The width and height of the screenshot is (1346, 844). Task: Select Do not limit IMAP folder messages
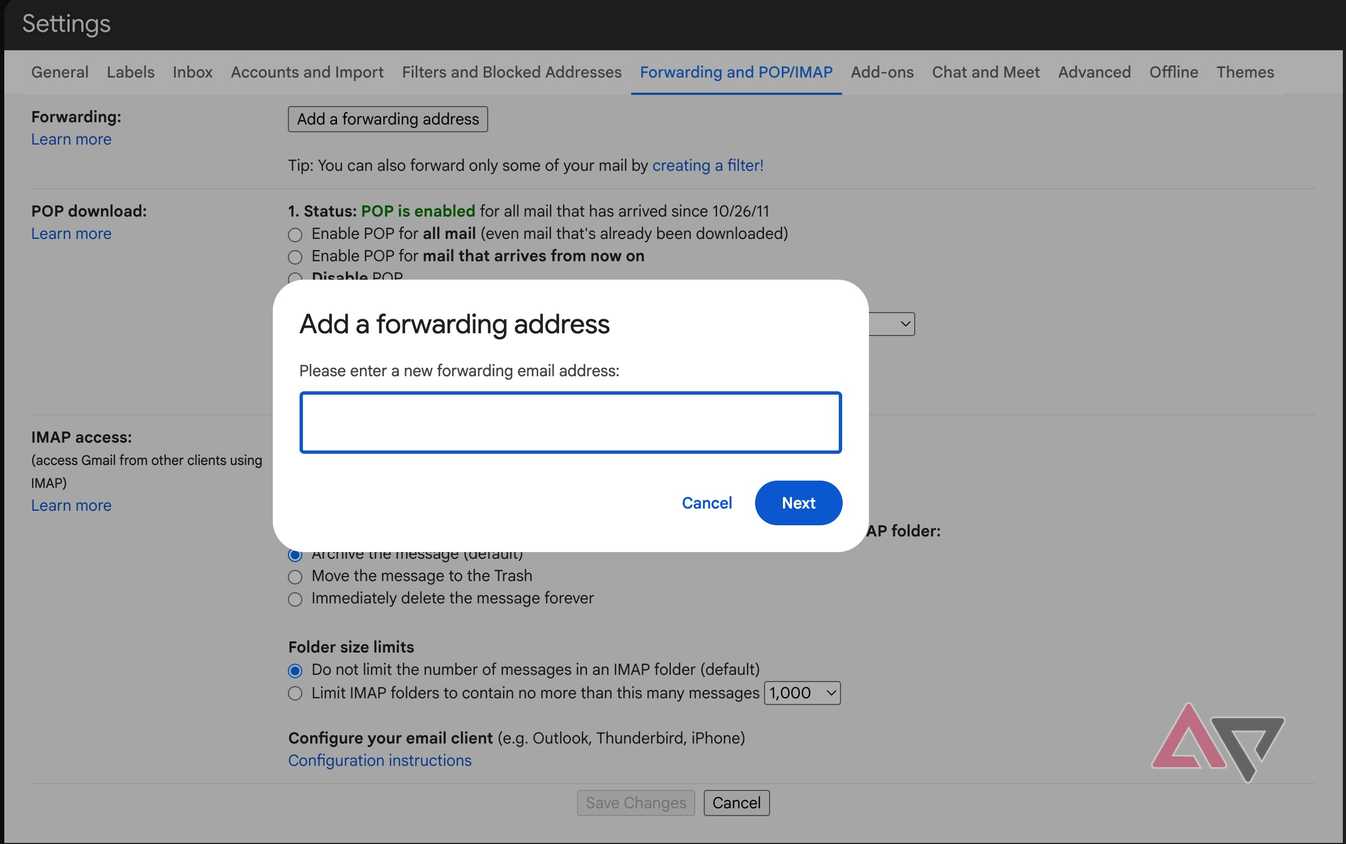coord(295,670)
